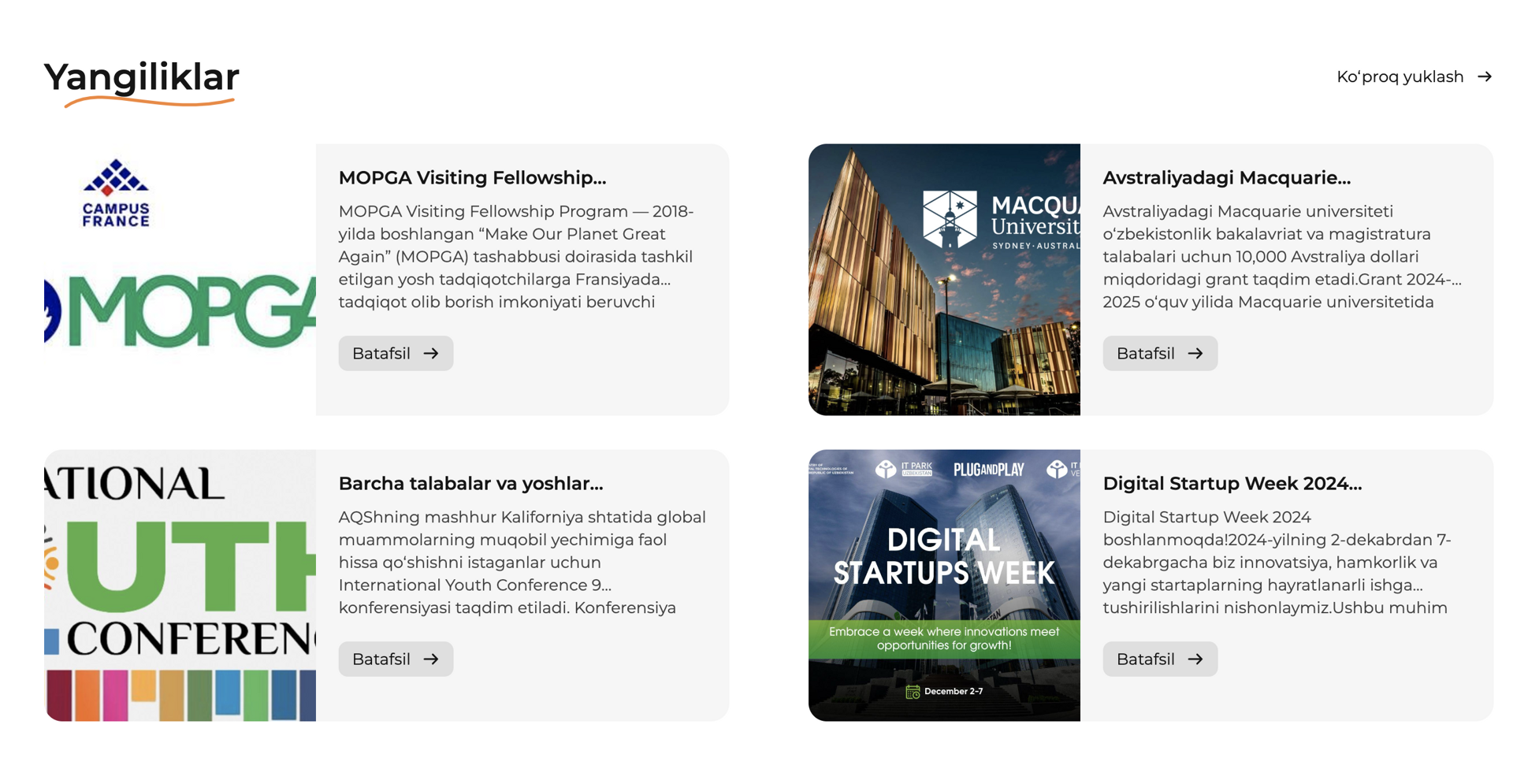Click the arrow in Macquarie's Batafsil button
Viewport: 1513px width, 784px height.
[1195, 354]
